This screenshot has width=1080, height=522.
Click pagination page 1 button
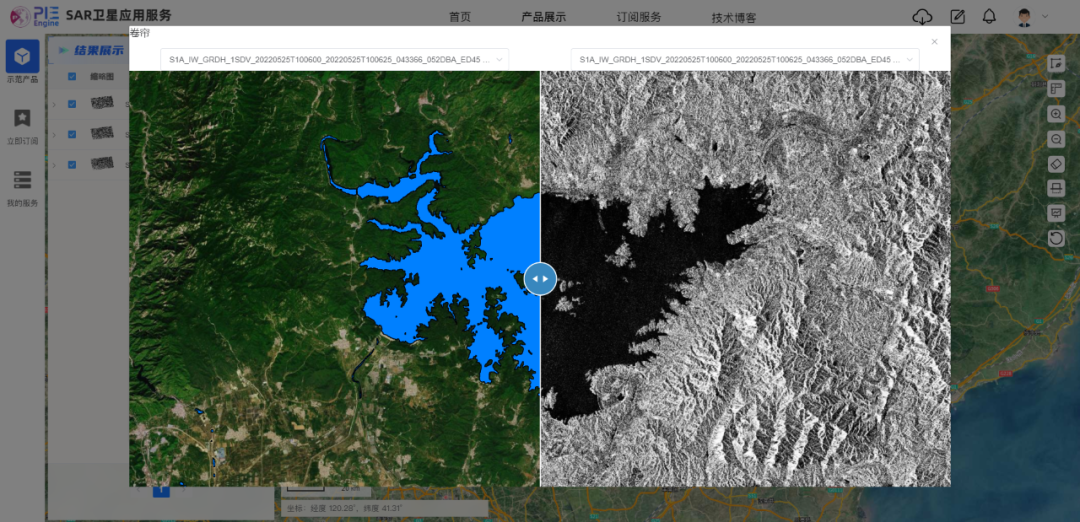160,490
